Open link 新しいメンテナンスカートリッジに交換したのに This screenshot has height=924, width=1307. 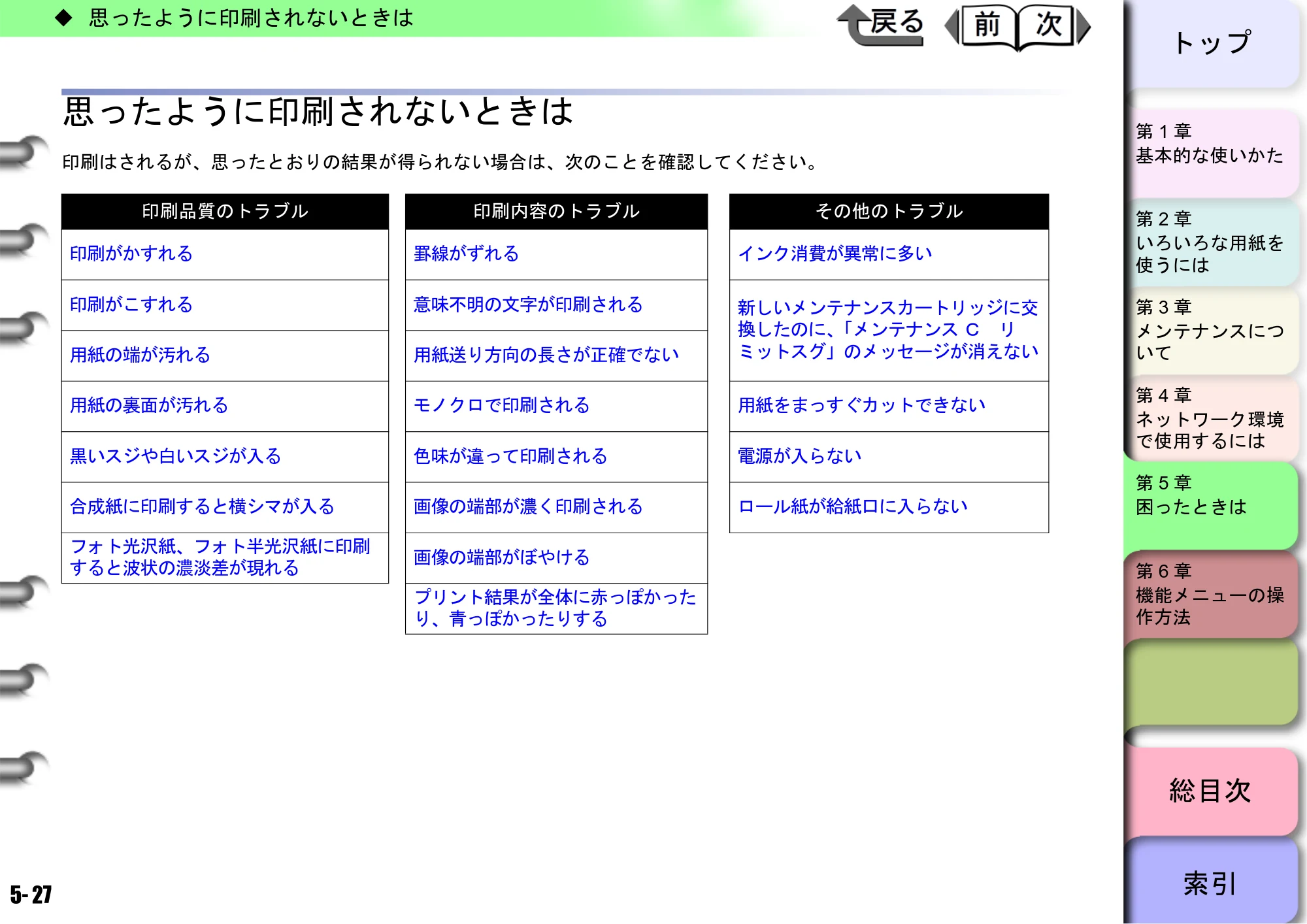888,329
